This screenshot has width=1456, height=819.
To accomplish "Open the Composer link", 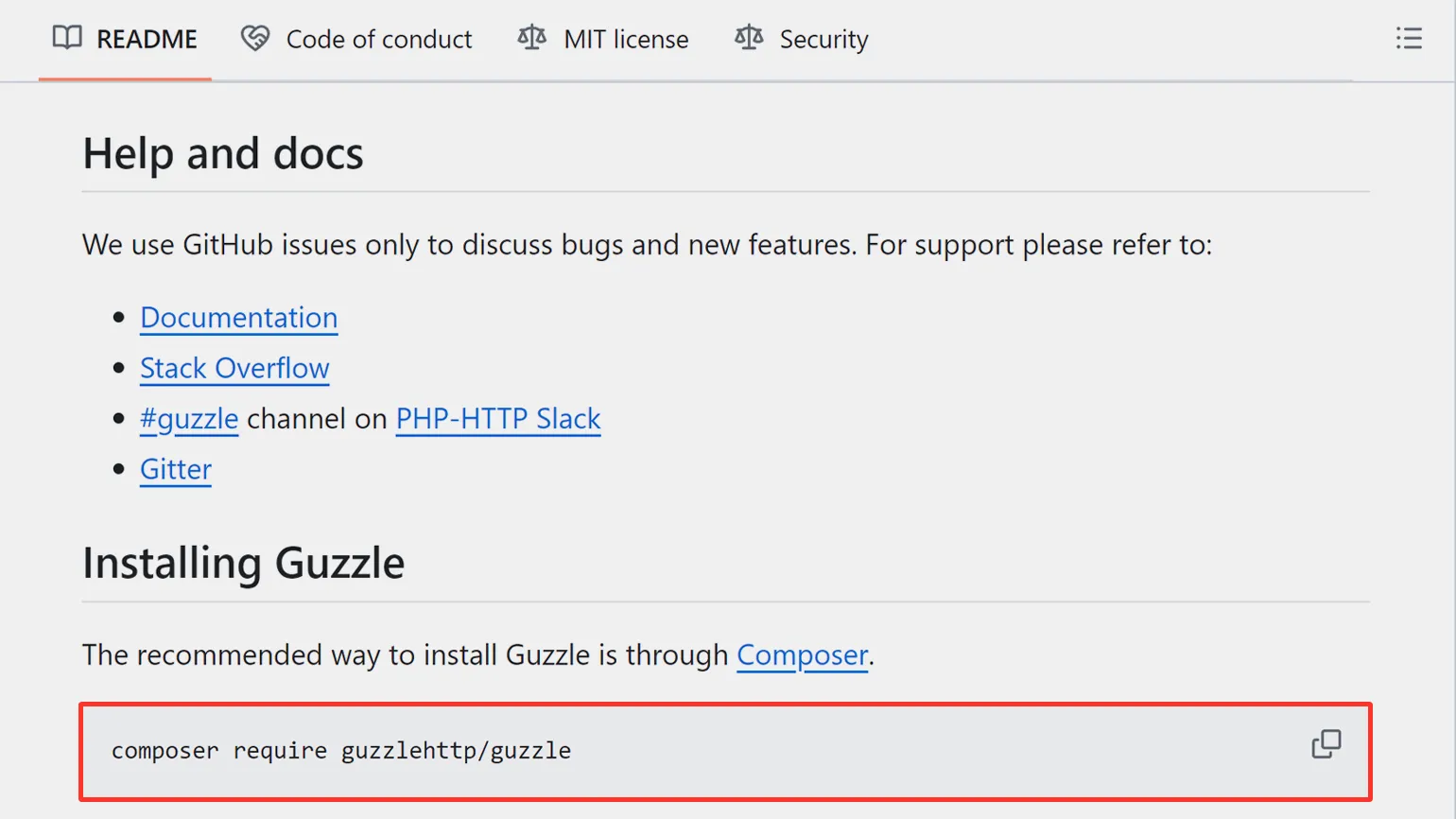I will coord(802,654).
